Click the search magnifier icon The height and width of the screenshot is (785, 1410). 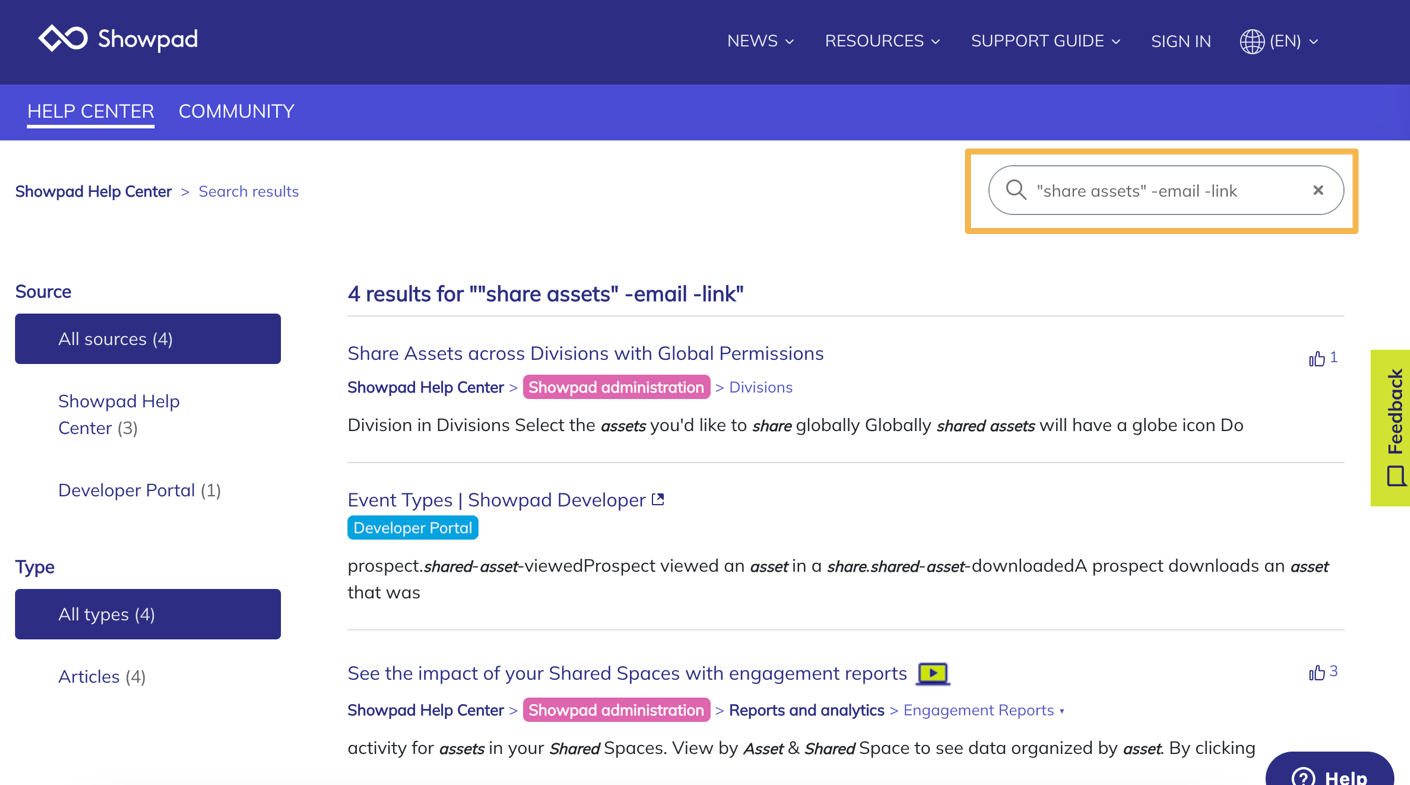coord(1016,190)
